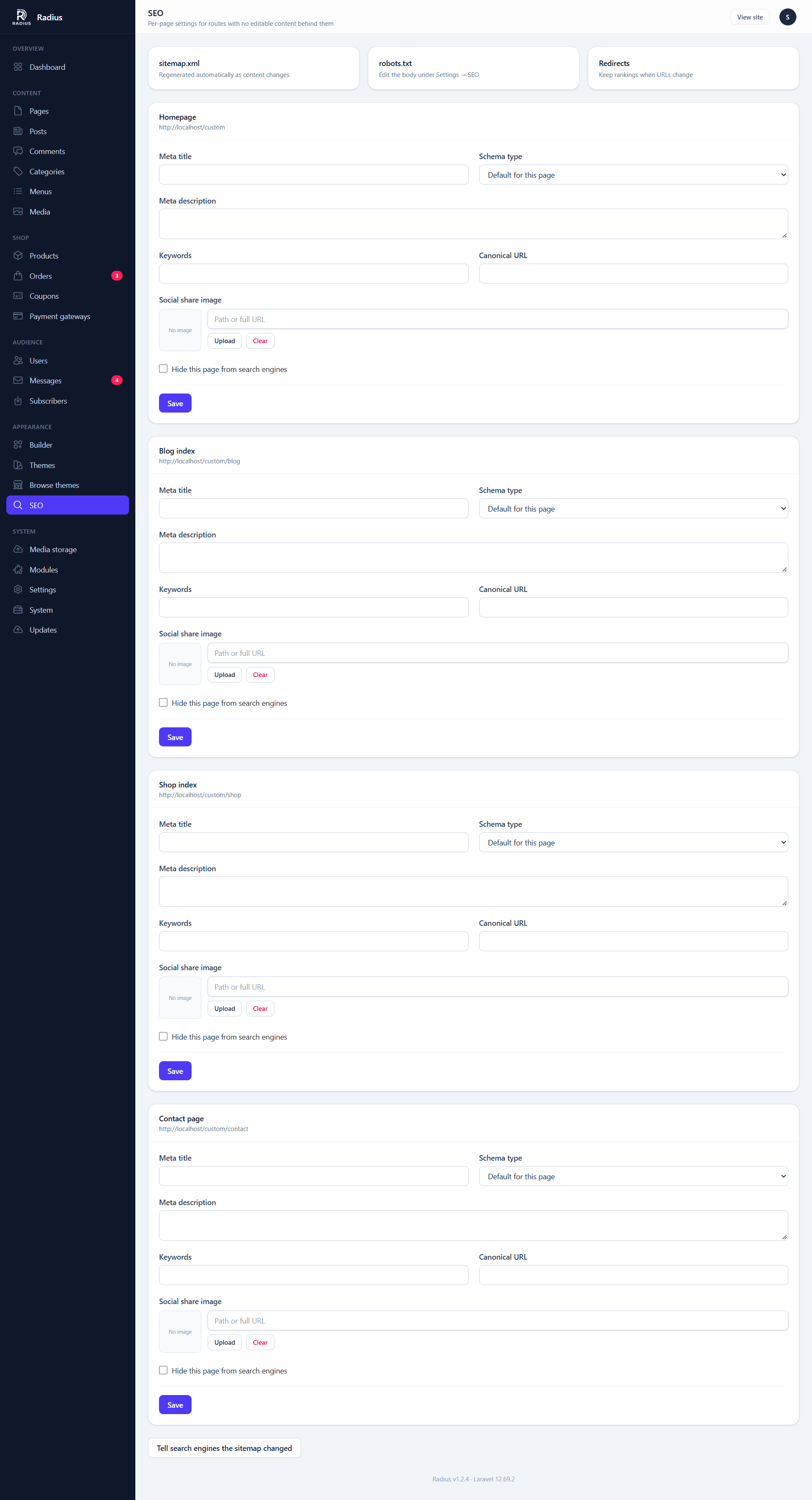Click the Products box icon

(x=18, y=256)
